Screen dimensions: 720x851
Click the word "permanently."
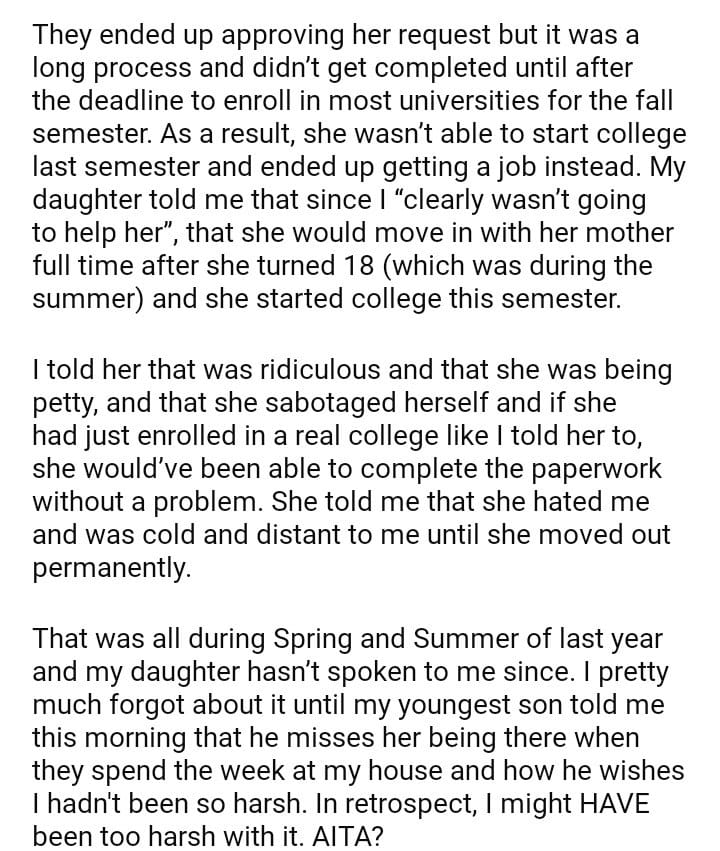point(110,570)
